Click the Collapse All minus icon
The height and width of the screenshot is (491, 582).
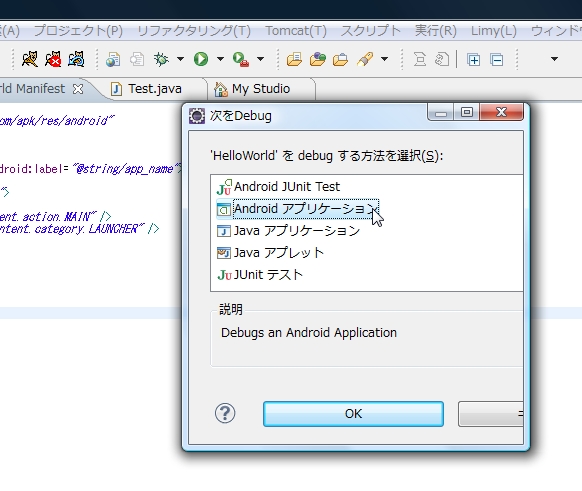tap(497, 60)
